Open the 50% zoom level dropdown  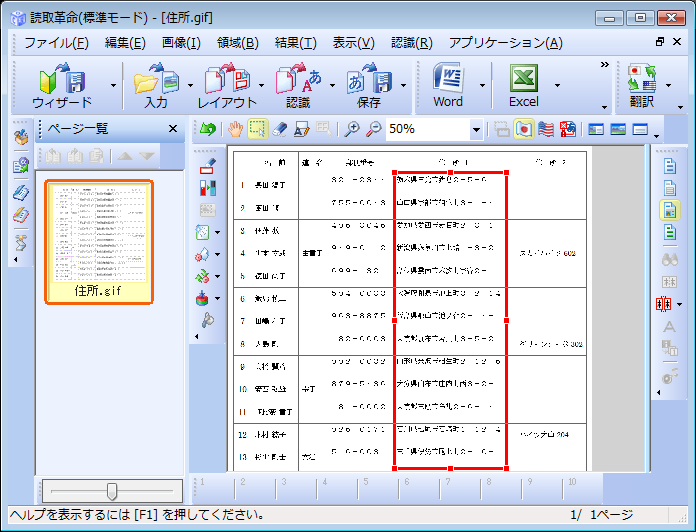tap(476, 130)
